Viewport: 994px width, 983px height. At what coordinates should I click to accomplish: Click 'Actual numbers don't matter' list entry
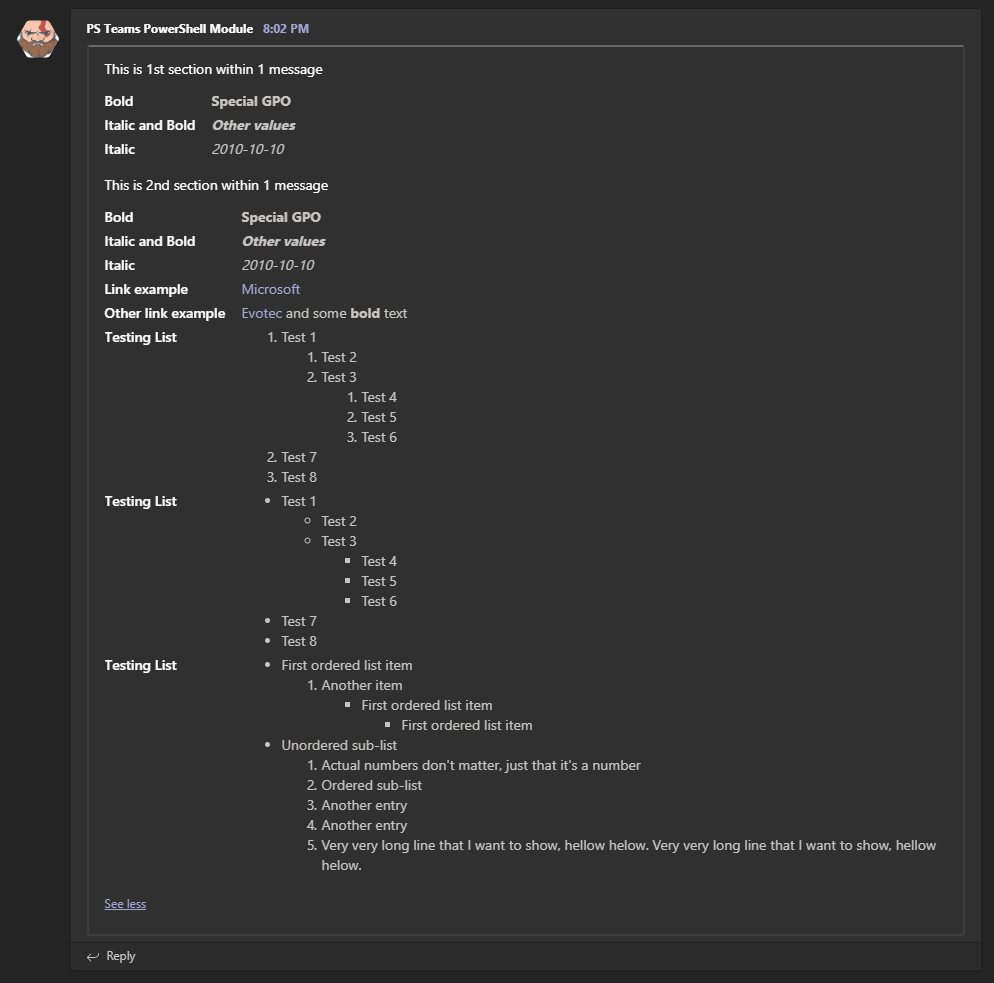pos(480,765)
